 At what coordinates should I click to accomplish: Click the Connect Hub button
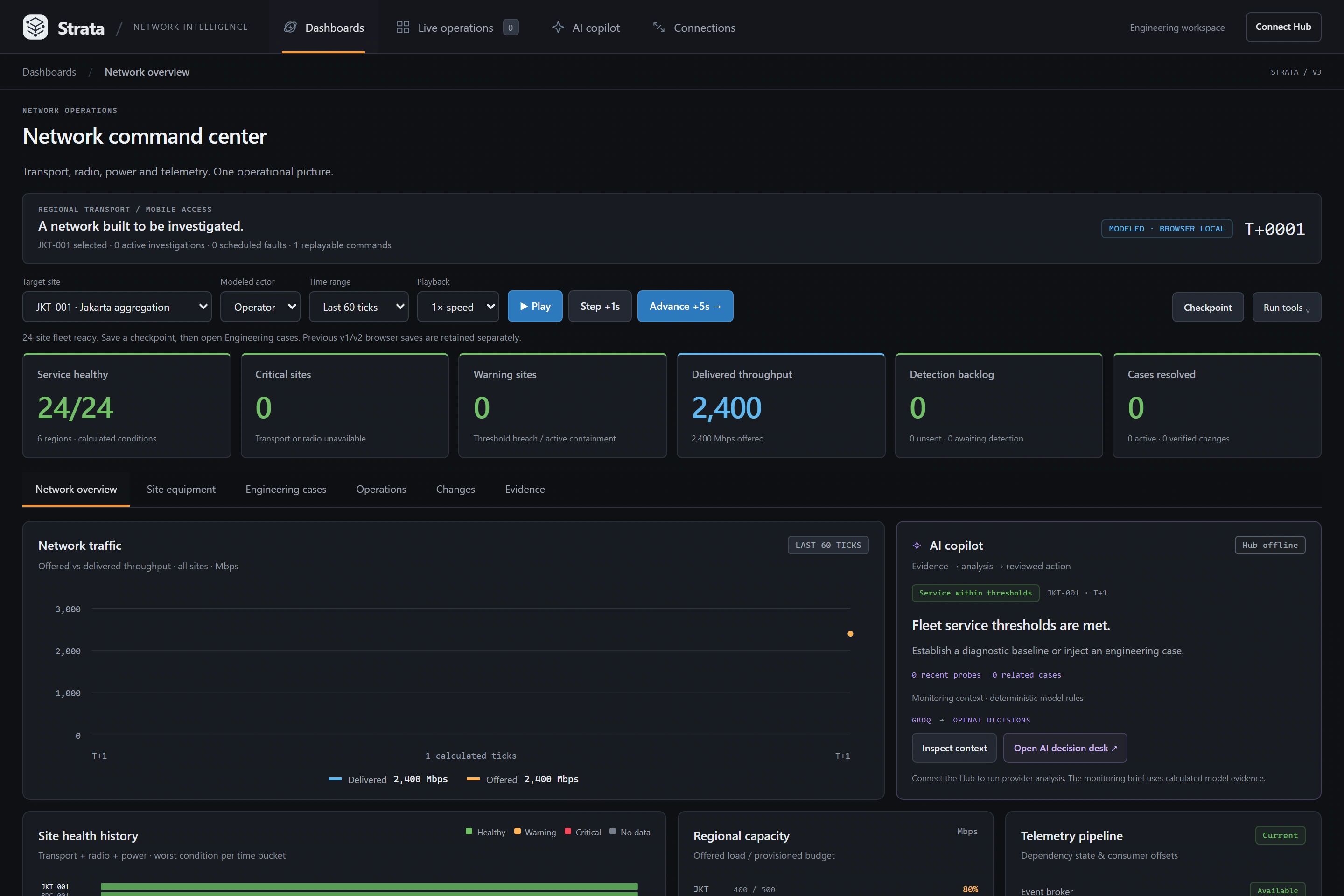tap(1283, 27)
